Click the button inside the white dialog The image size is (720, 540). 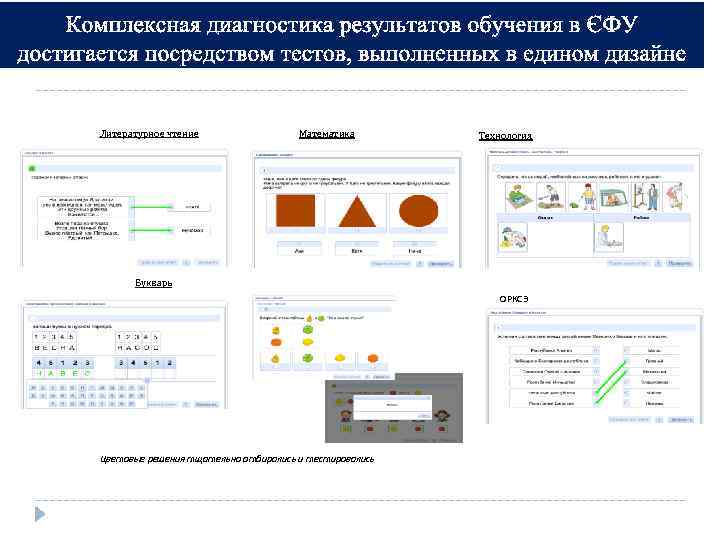423,416
